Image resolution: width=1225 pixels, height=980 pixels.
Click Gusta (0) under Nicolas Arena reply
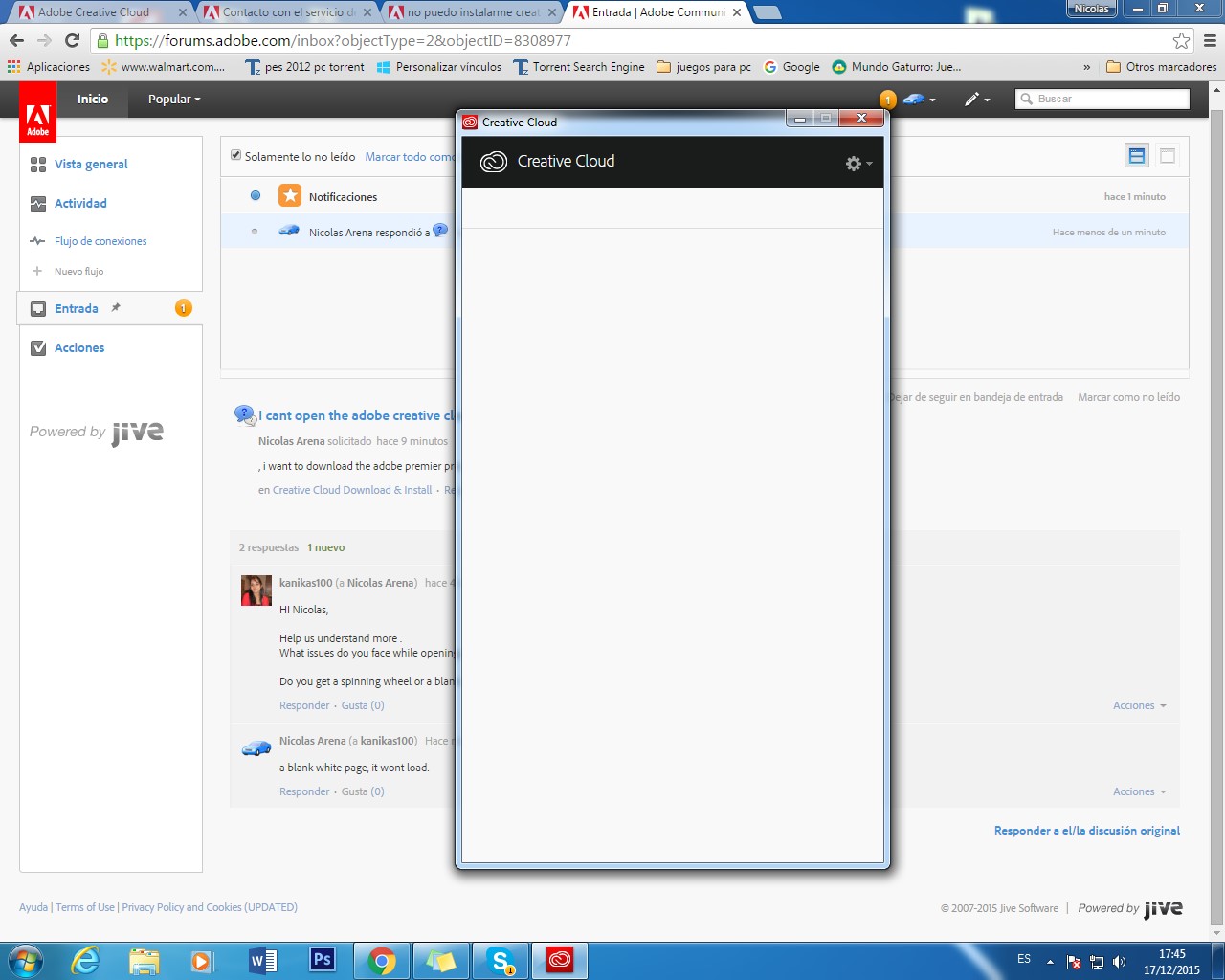(x=363, y=791)
